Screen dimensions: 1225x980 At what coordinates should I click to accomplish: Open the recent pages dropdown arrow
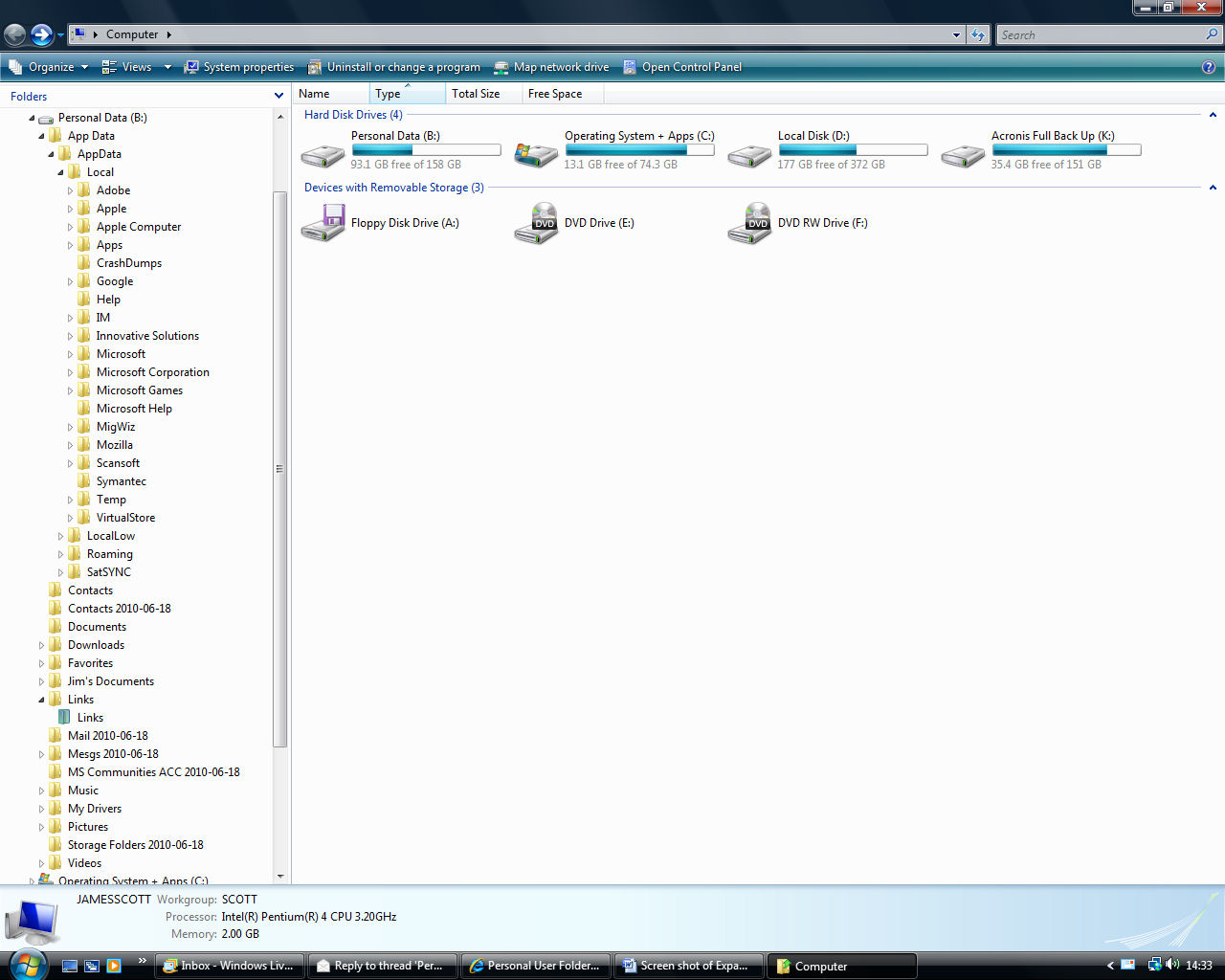click(x=60, y=35)
